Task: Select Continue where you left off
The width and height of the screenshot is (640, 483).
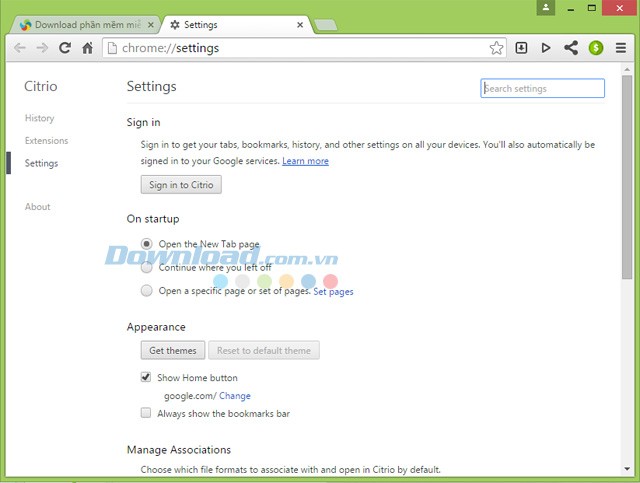Action: point(147,267)
